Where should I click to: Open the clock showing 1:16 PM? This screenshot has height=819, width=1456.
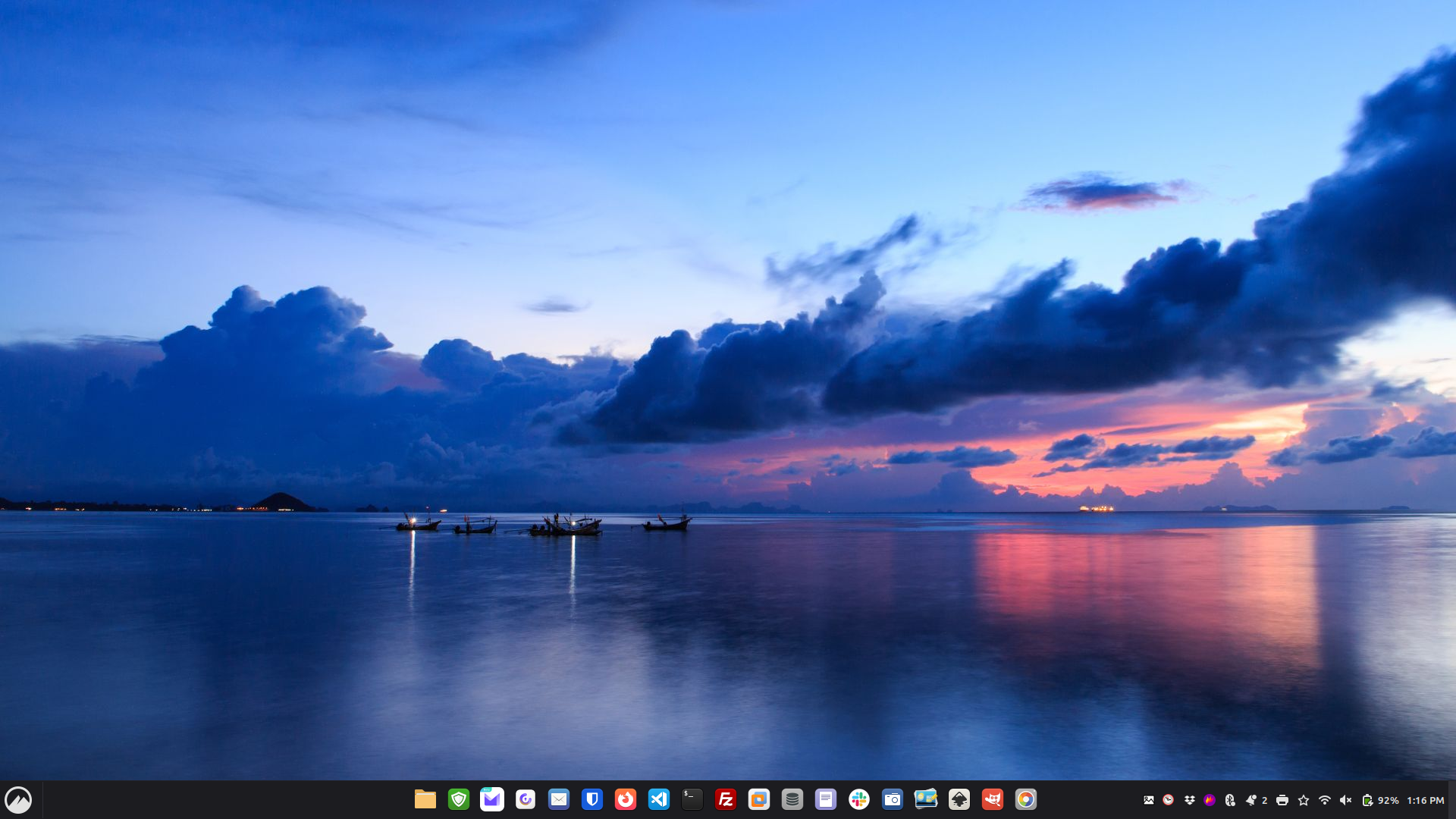pyautogui.click(x=1425, y=800)
